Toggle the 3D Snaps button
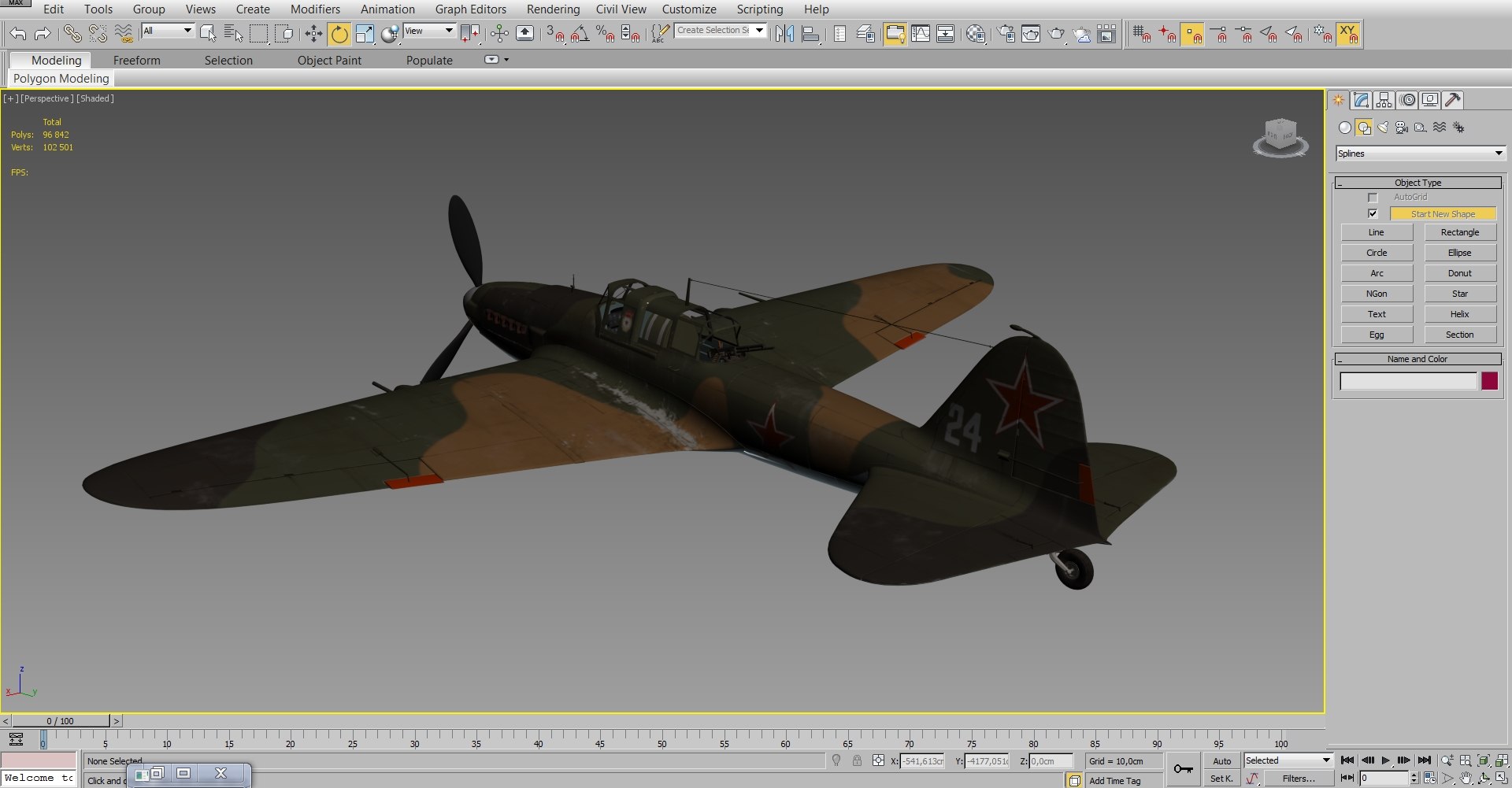The image size is (1512, 788). pos(555,33)
